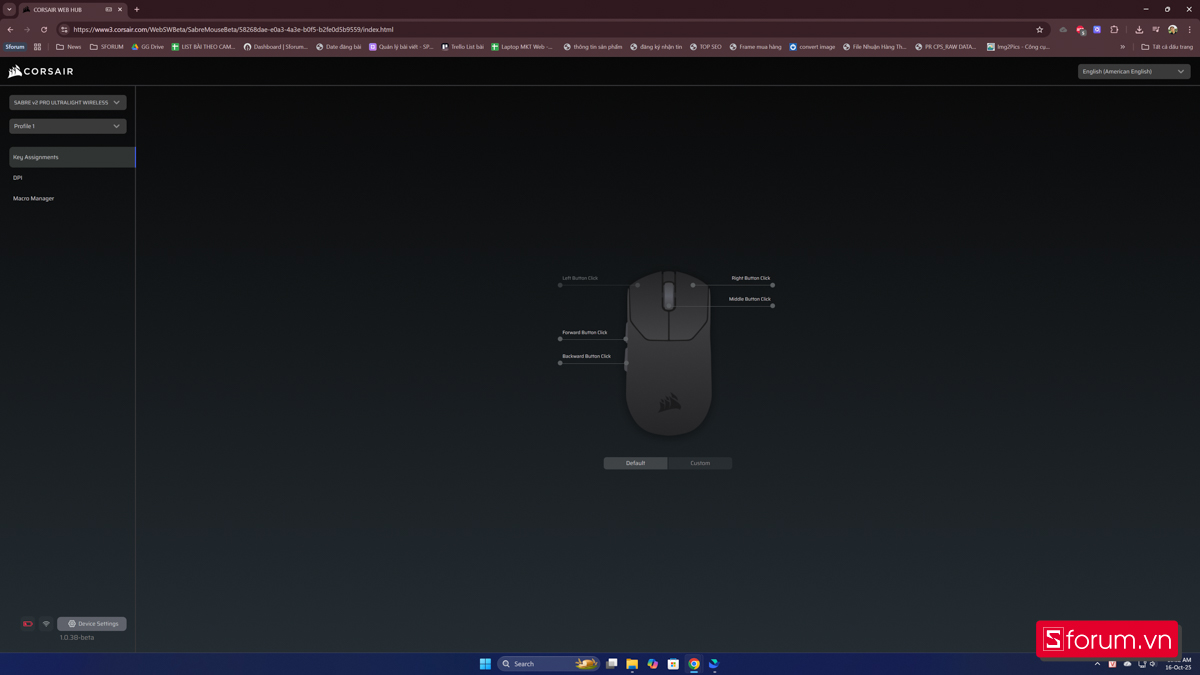Image resolution: width=1200 pixels, height=675 pixels.
Task: Open the TOP SEO bookmark
Action: point(705,47)
